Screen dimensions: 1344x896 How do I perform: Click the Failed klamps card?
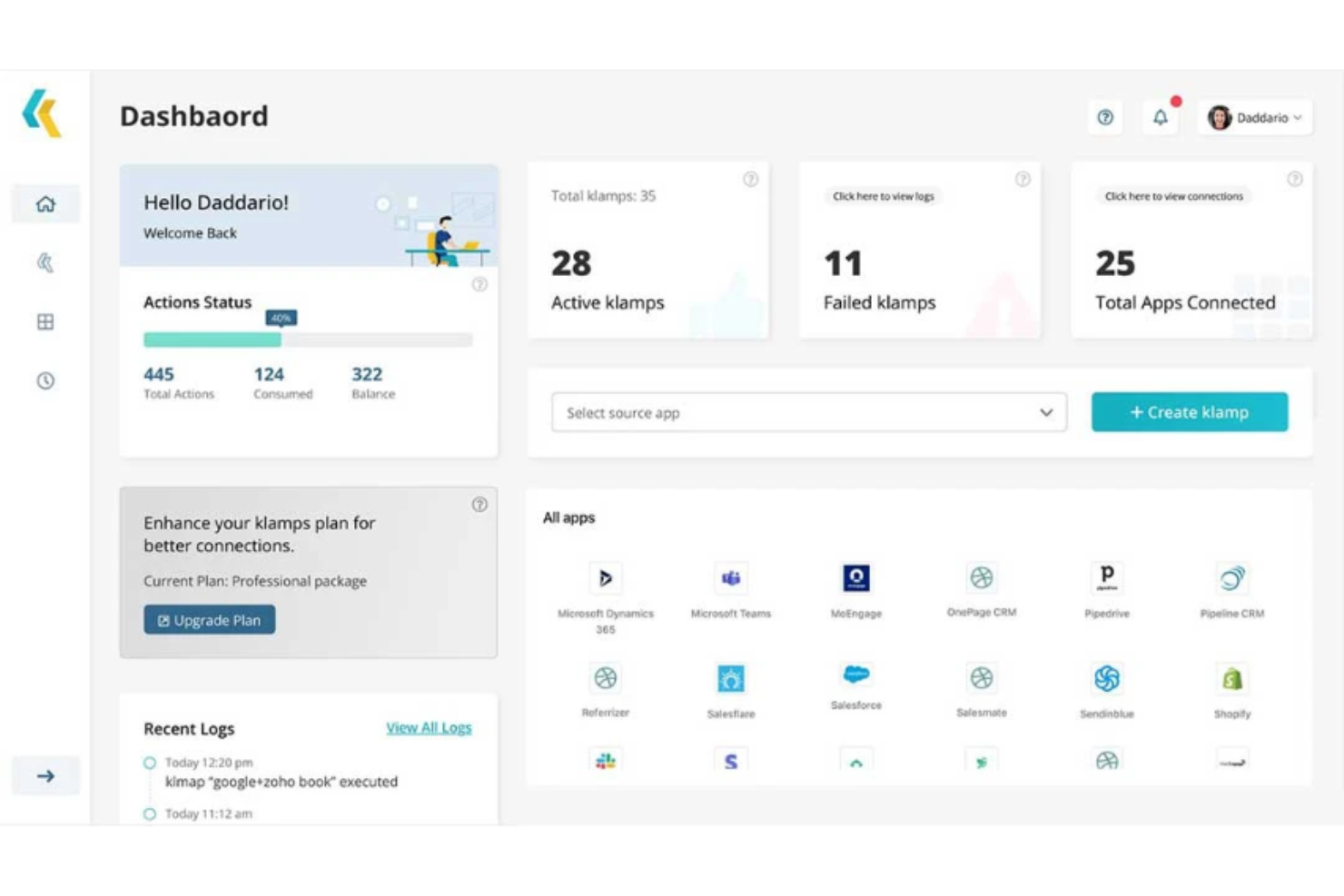pos(920,250)
